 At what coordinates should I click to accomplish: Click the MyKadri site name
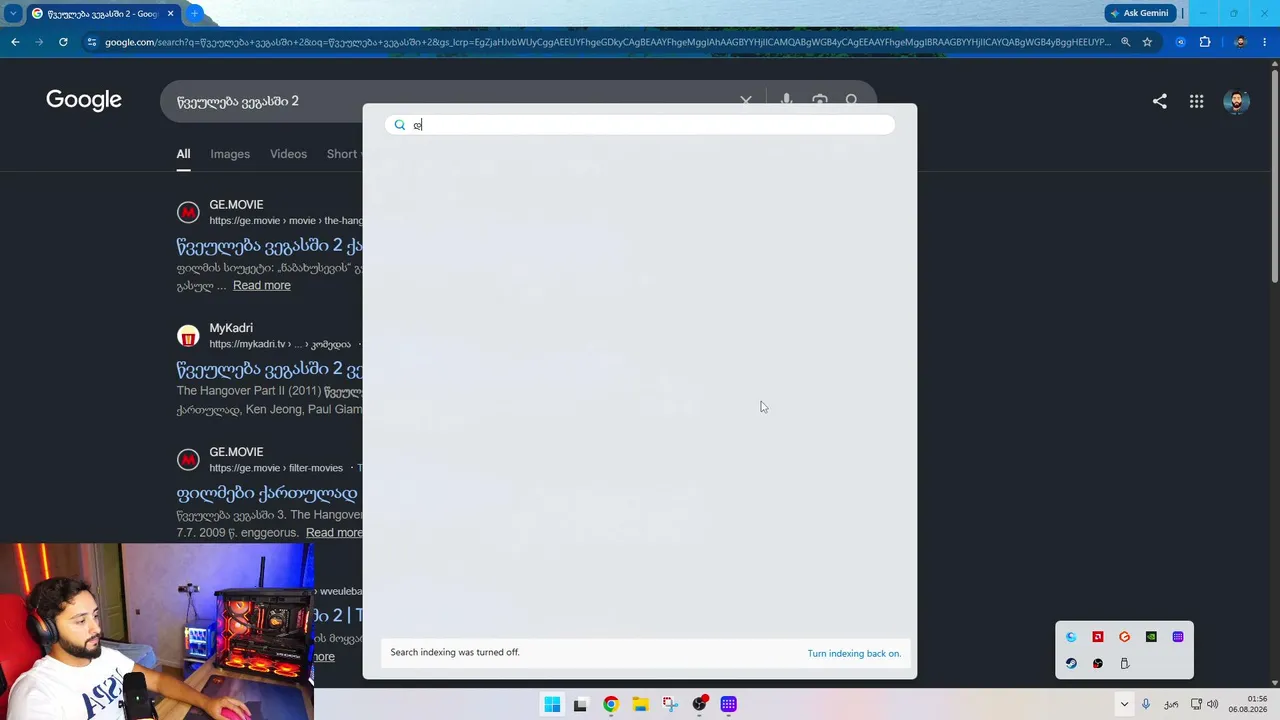click(x=231, y=328)
